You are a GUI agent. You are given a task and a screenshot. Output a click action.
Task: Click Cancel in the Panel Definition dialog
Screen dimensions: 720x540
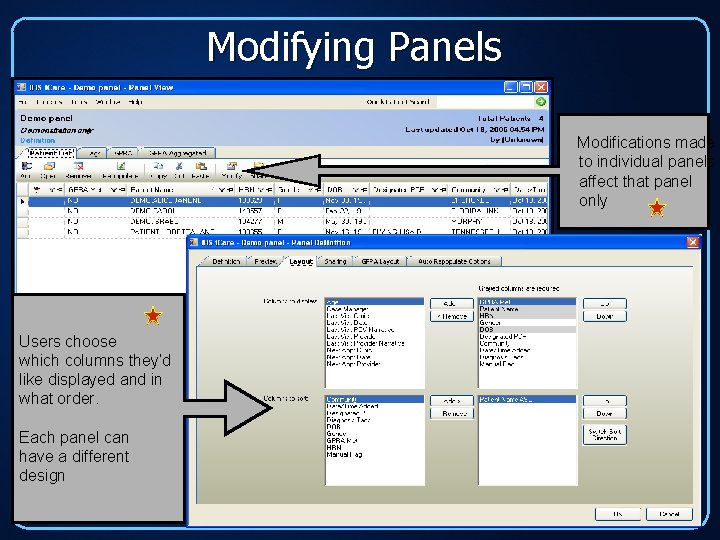[x=669, y=514]
